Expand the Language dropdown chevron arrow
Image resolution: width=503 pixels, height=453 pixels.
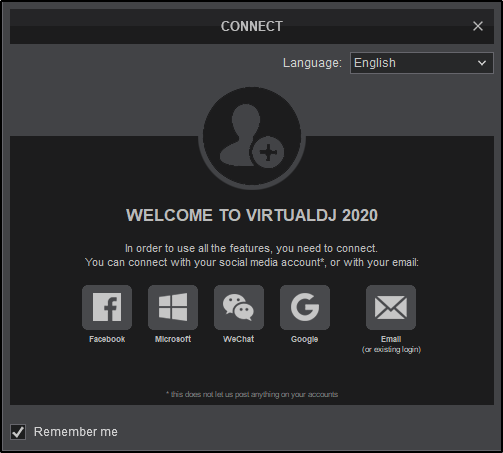pos(482,63)
